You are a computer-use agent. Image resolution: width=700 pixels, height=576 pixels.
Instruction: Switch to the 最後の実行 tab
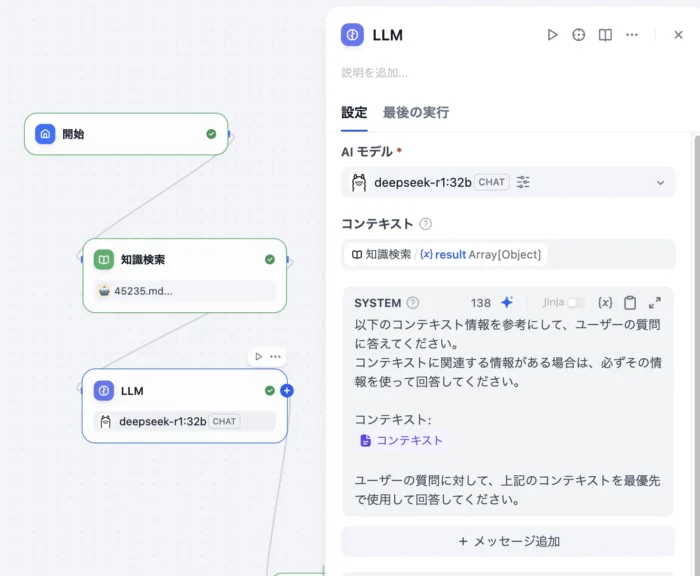pyautogui.click(x=415, y=113)
